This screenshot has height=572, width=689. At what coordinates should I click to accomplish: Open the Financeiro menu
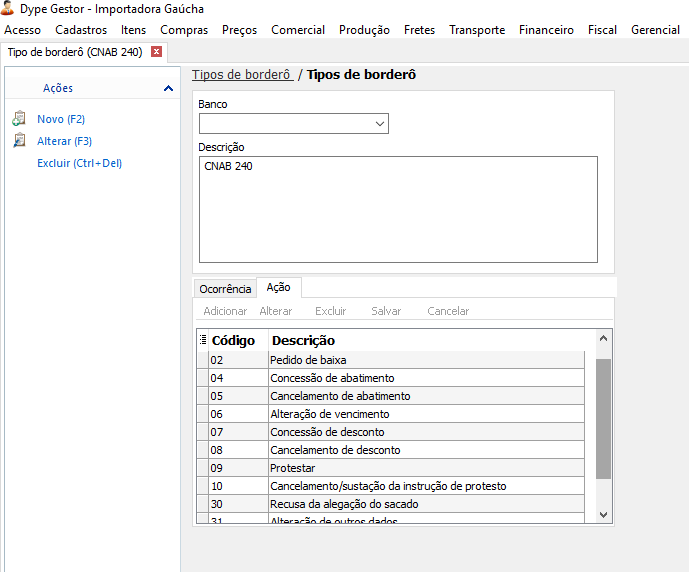546,30
